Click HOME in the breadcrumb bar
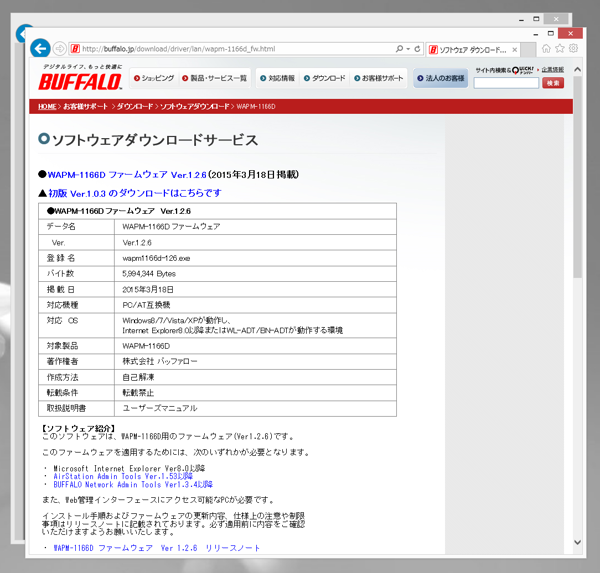 coord(47,106)
